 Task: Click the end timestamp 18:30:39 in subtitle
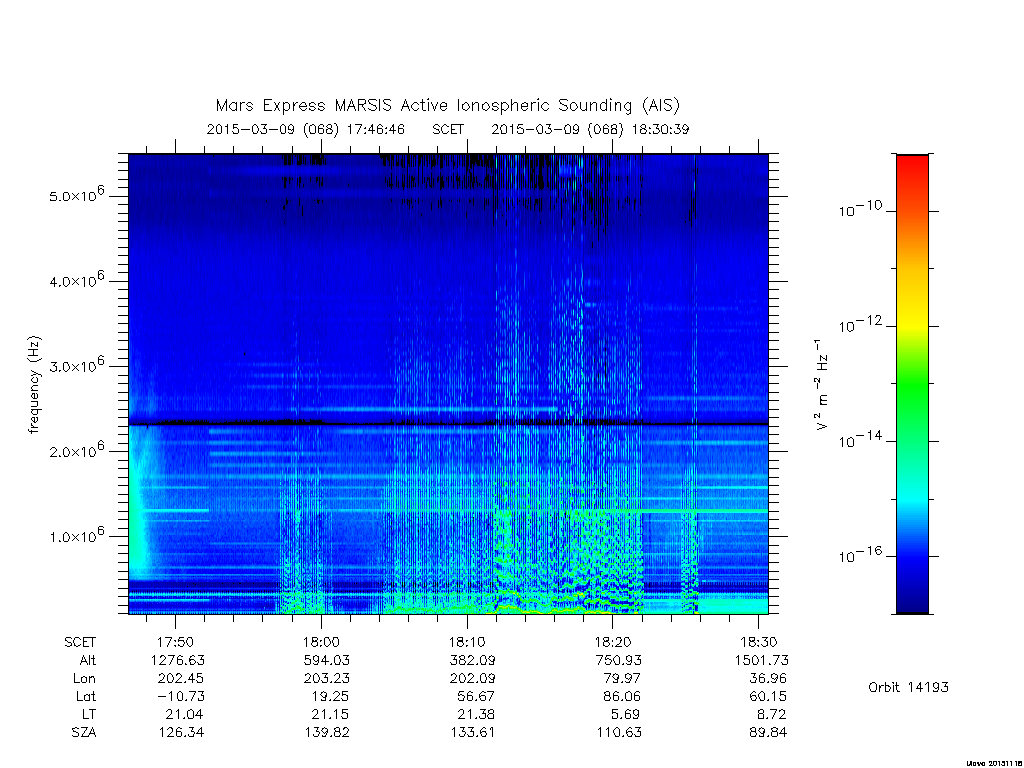click(660, 129)
